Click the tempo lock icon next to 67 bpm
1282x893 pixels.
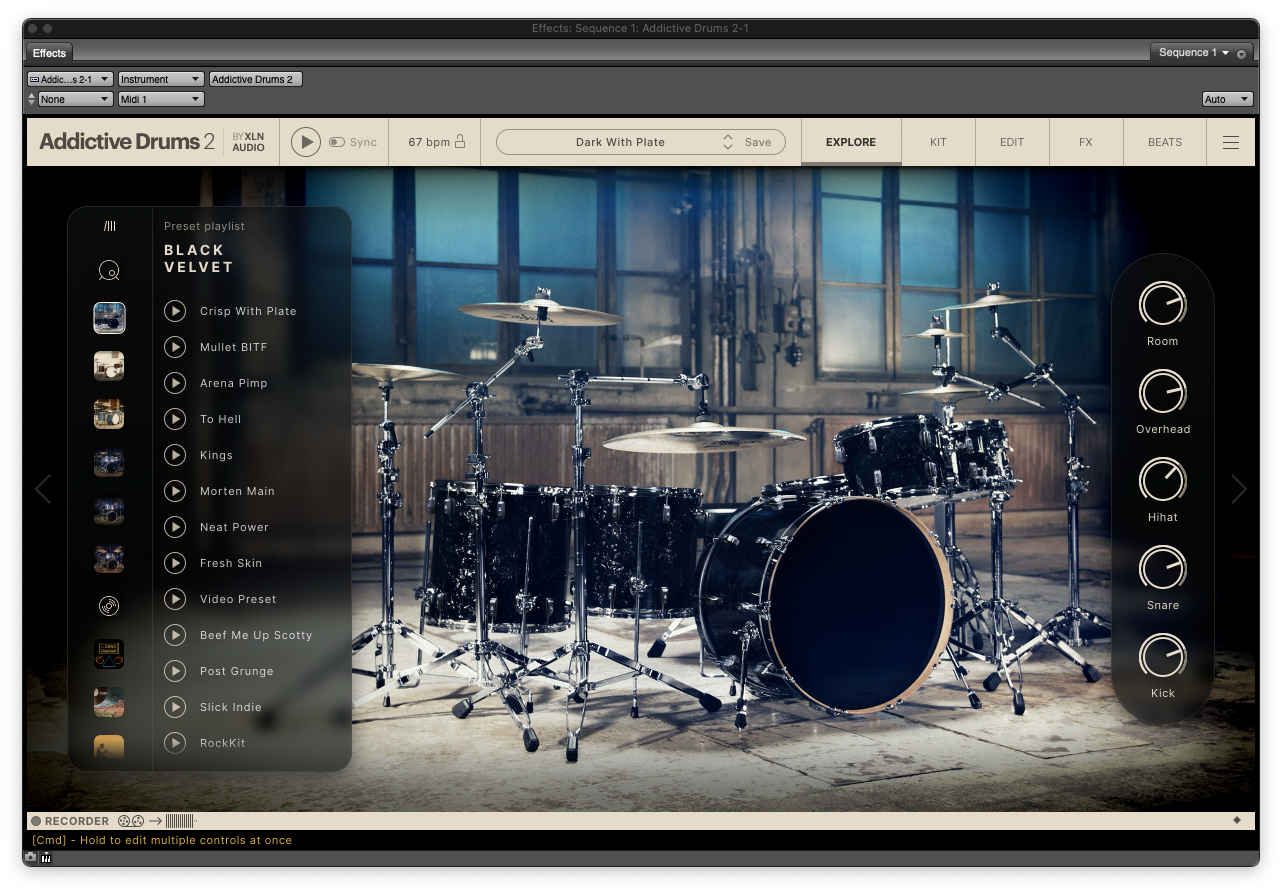click(x=460, y=142)
